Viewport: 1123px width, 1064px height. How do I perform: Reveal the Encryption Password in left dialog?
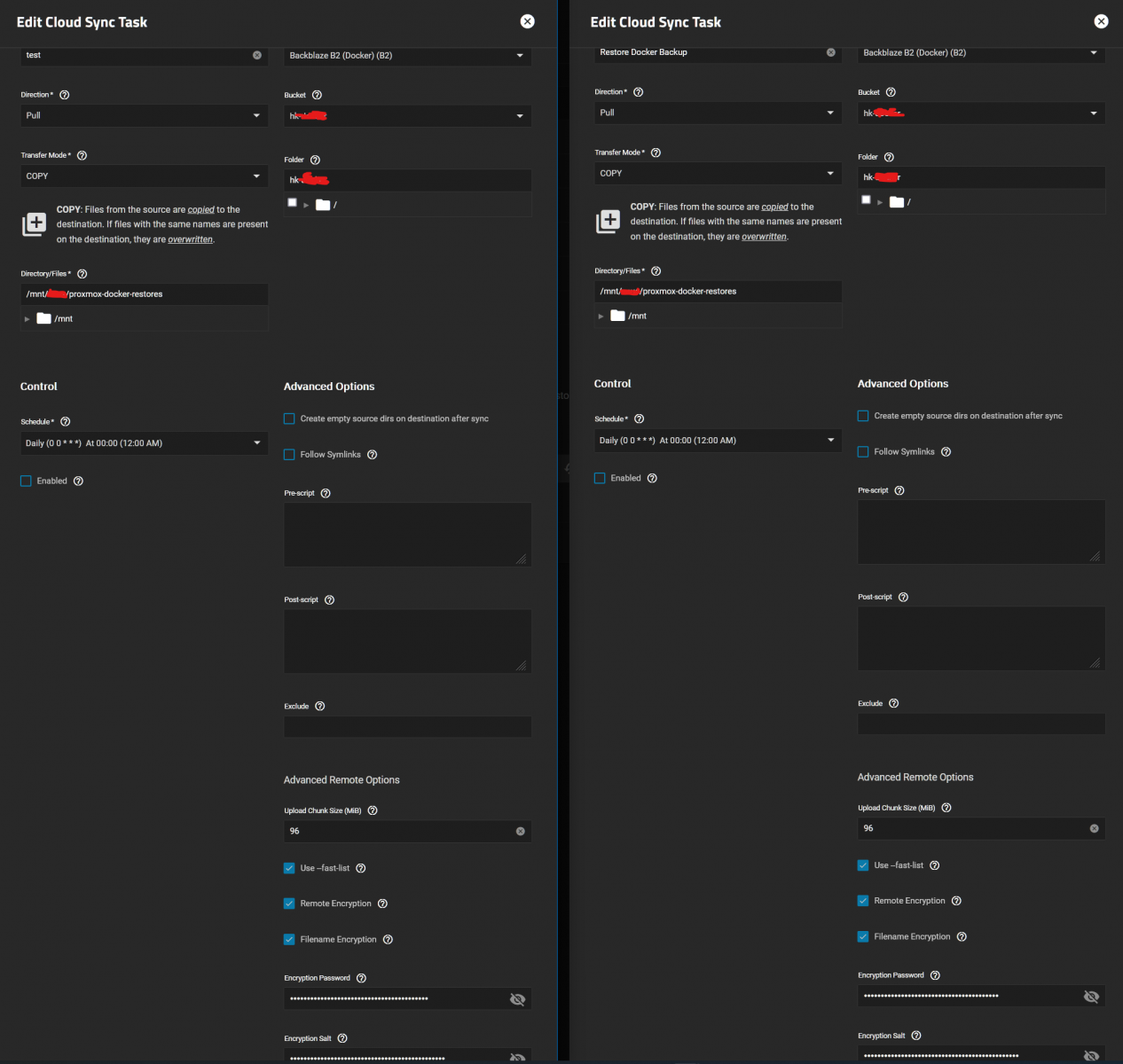[x=517, y=999]
